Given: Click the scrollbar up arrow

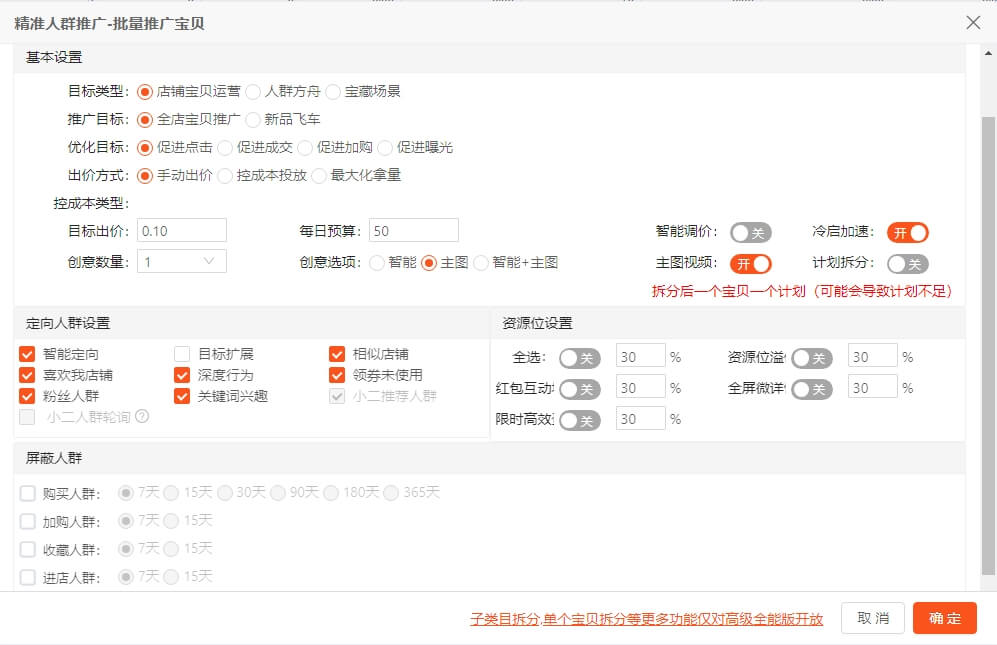Looking at the screenshot, I should (x=988, y=53).
